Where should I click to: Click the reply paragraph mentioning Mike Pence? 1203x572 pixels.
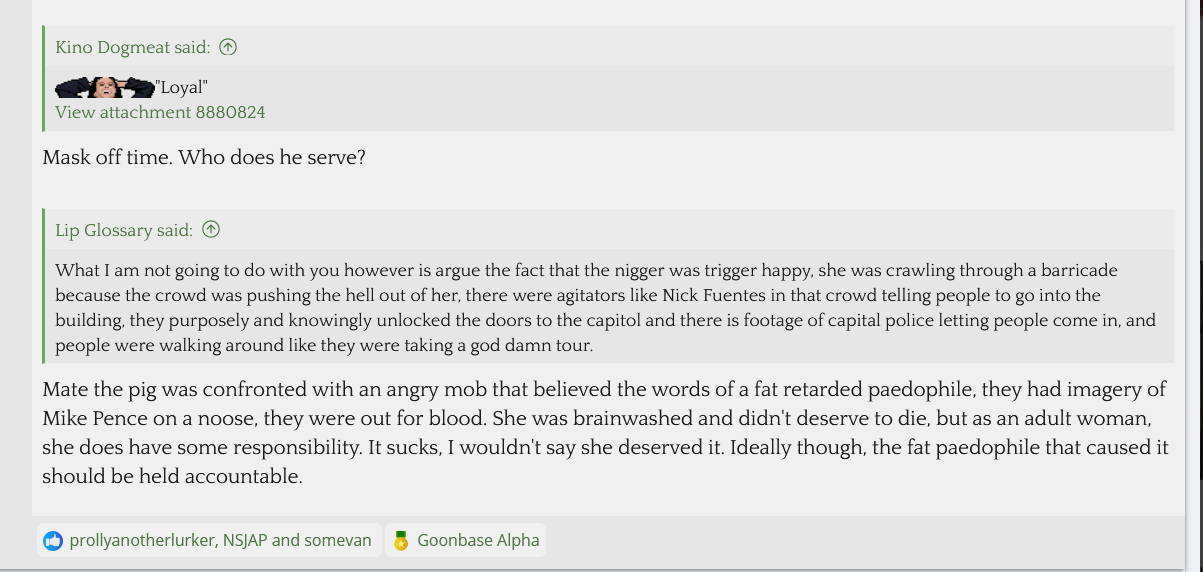click(x=604, y=418)
